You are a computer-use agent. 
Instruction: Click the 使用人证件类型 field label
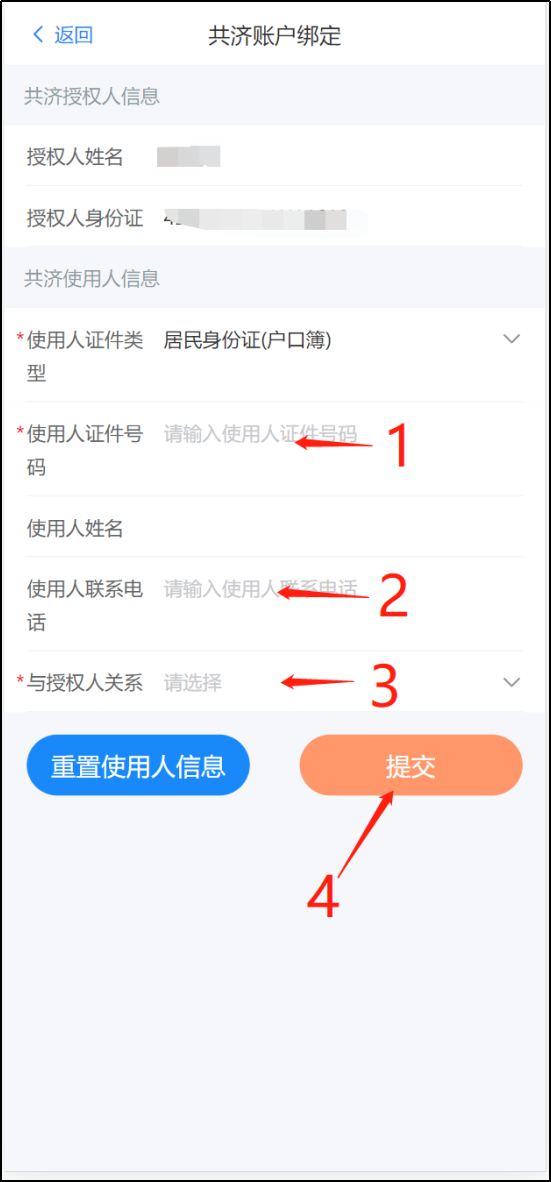tap(84, 357)
